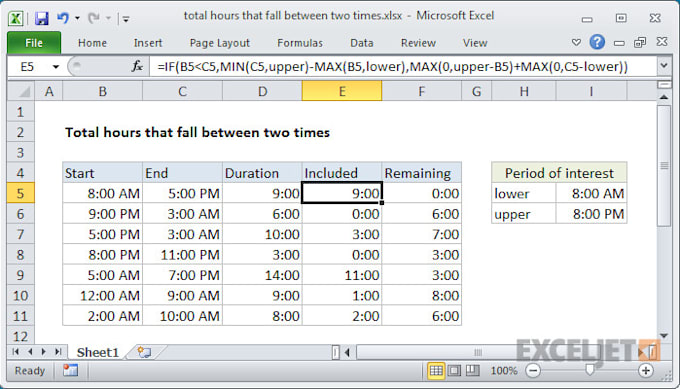Click the vertical split box above scrollbar
Image resolution: width=680 pixels, height=389 pixels.
coord(664,84)
